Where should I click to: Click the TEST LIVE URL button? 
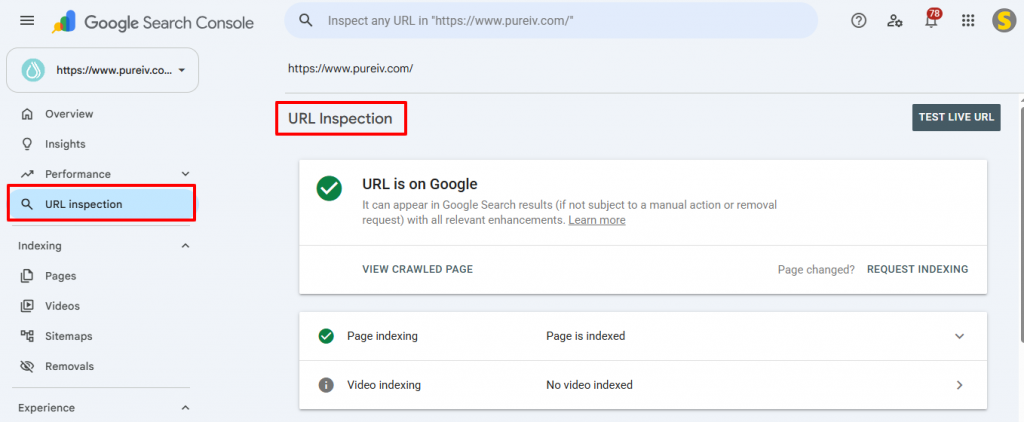[956, 118]
